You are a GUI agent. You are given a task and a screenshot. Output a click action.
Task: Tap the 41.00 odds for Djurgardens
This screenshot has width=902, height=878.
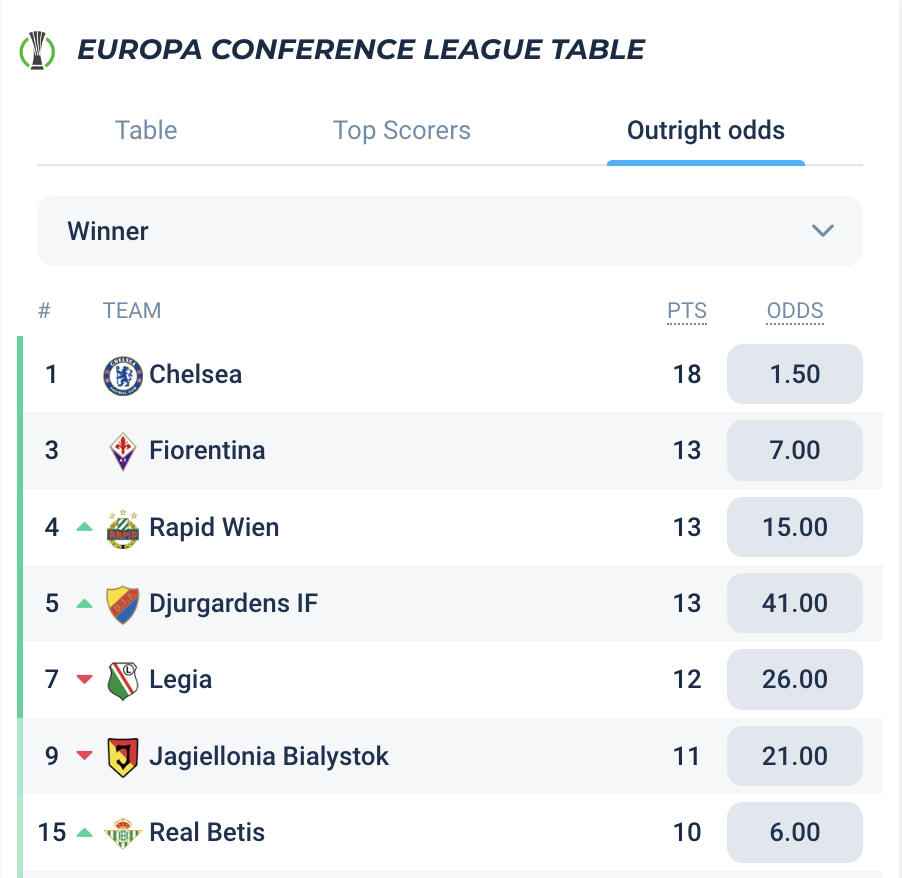(794, 604)
